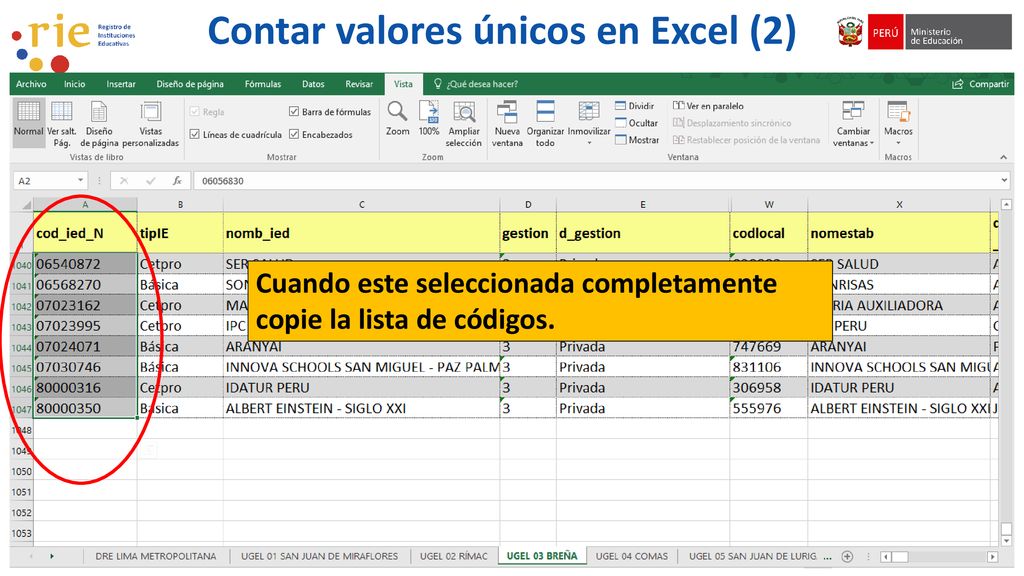This screenshot has height=576, width=1024.
Task: Add a new sheet with plus icon
Action: pyautogui.click(x=847, y=556)
